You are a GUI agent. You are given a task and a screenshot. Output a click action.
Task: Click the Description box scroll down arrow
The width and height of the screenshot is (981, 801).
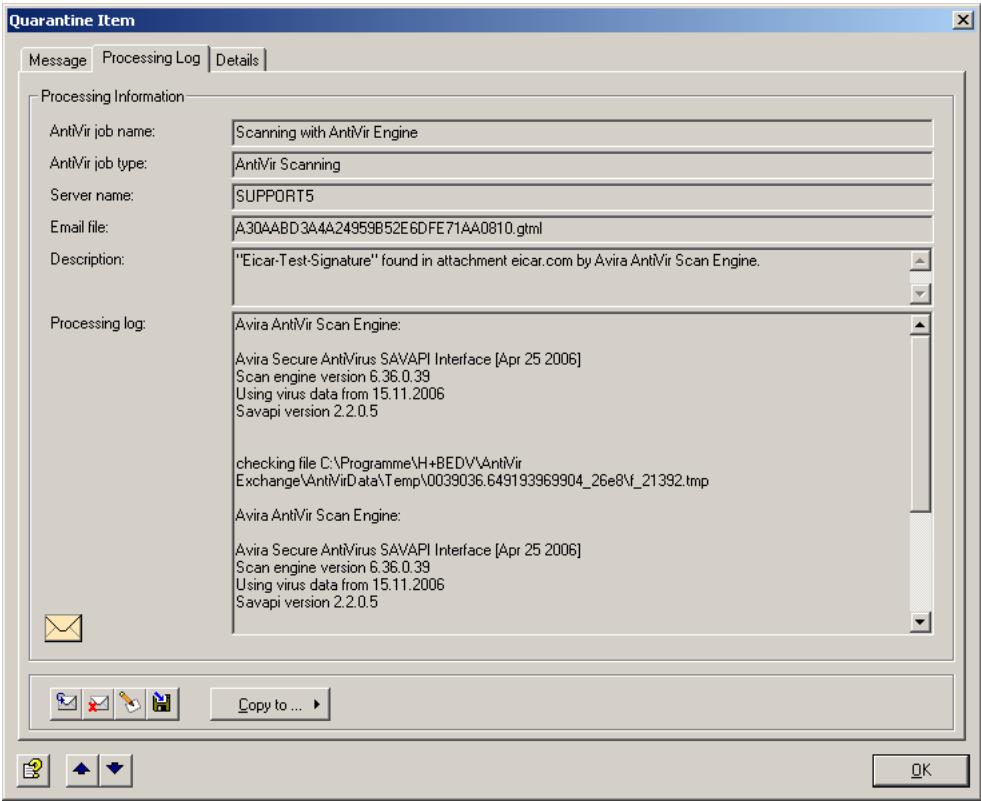coord(920,293)
